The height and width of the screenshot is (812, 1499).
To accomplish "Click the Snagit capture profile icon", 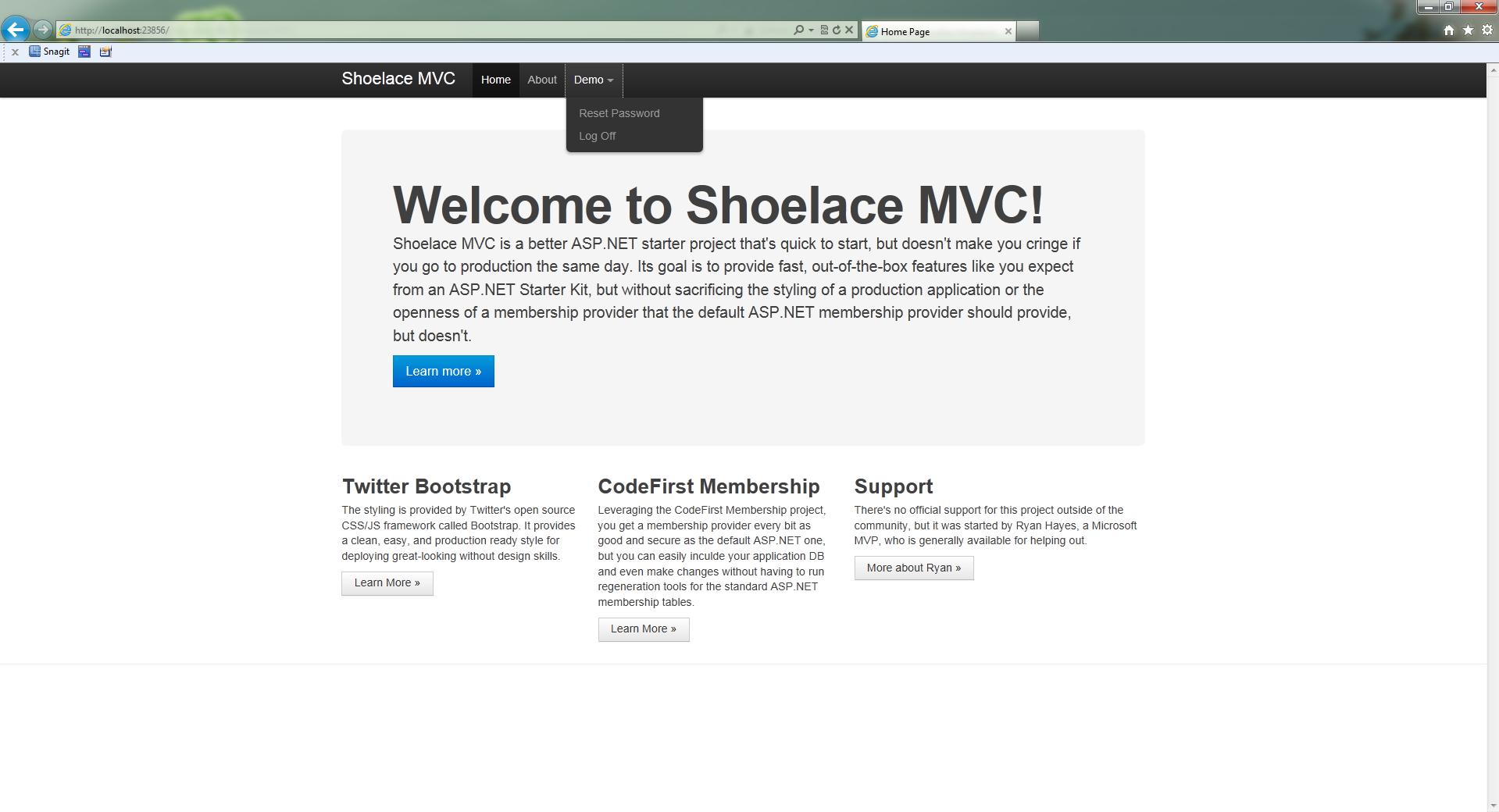I will (105, 52).
